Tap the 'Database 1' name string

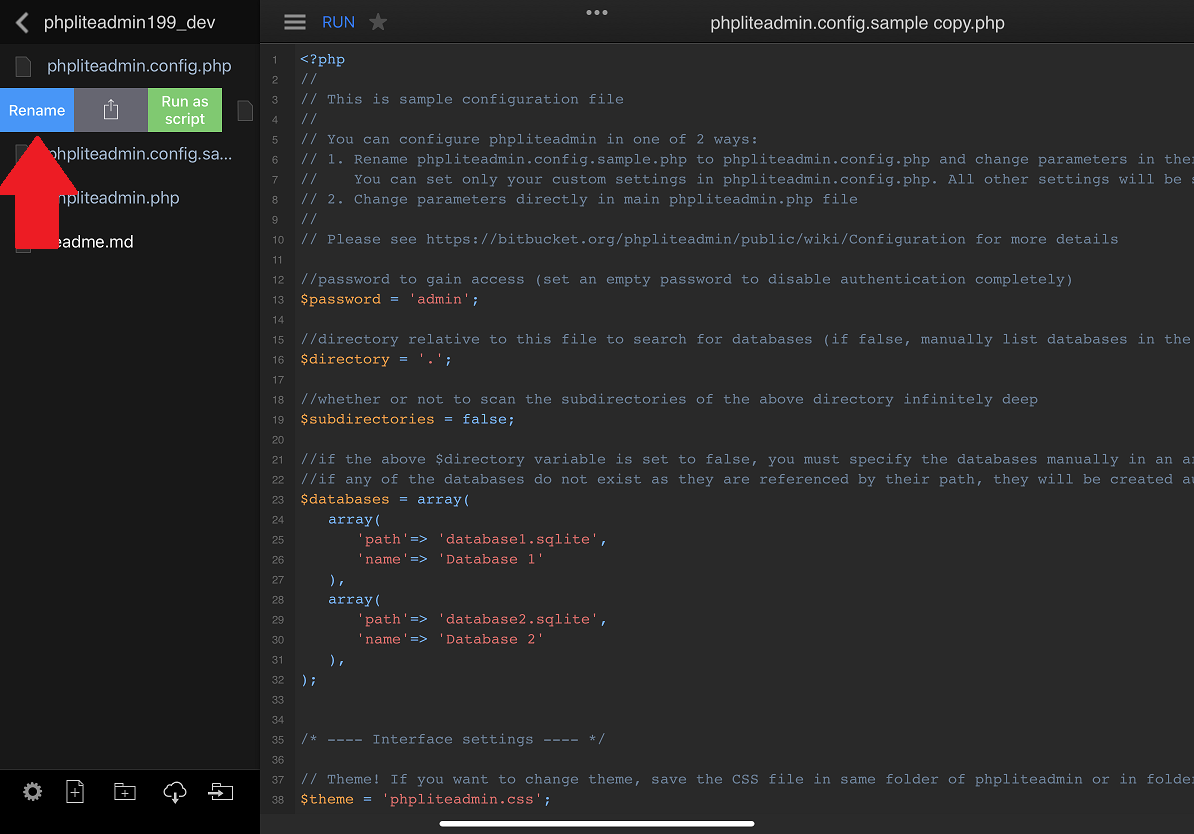click(491, 559)
